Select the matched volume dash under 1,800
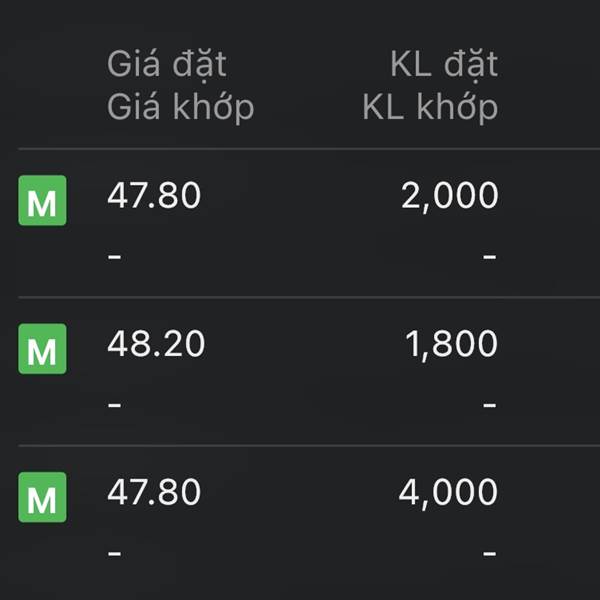Viewport: 600px width, 600px height. tap(489, 405)
